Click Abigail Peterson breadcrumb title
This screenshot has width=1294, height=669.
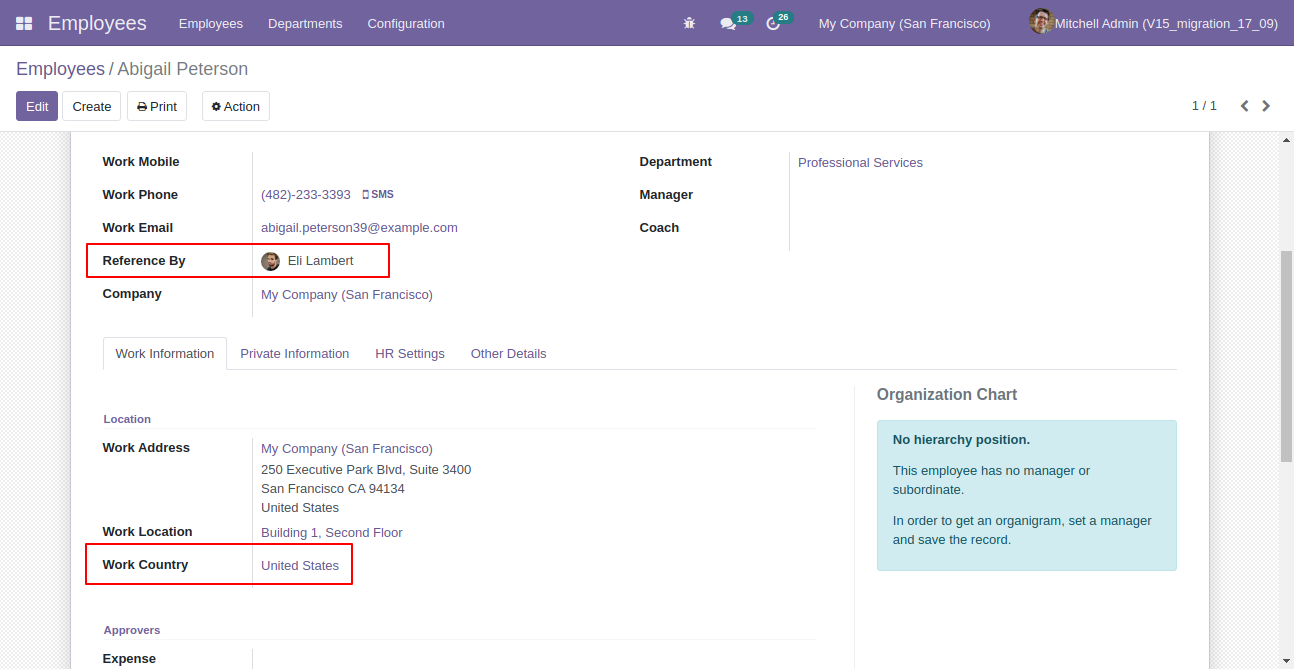point(183,69)
